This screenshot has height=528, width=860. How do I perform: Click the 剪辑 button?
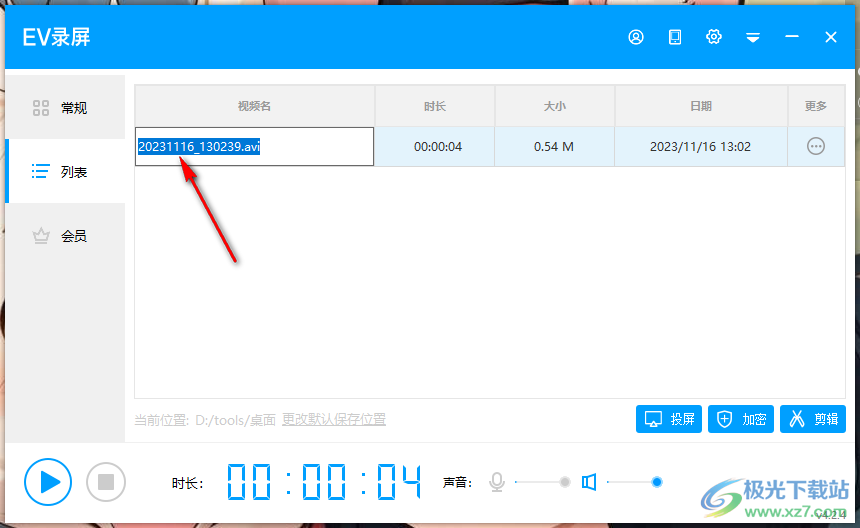813,419
